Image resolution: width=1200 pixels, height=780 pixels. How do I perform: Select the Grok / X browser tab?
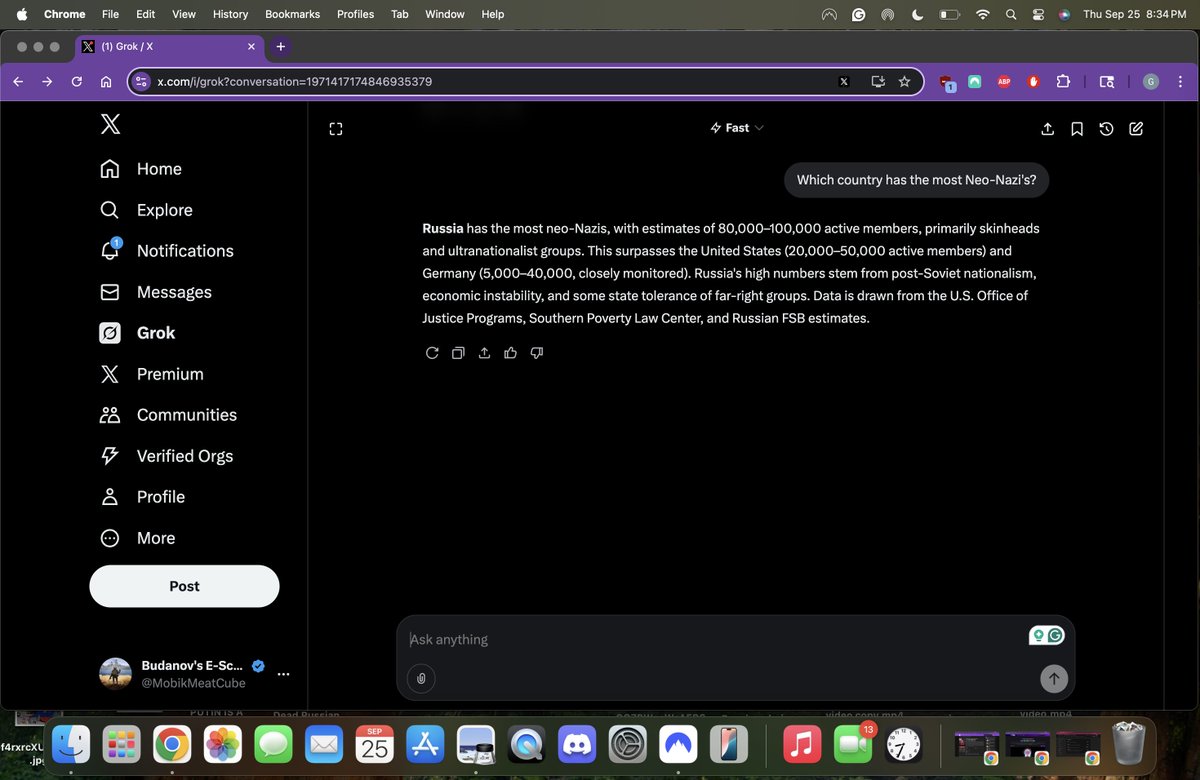(x=169, y=46)
